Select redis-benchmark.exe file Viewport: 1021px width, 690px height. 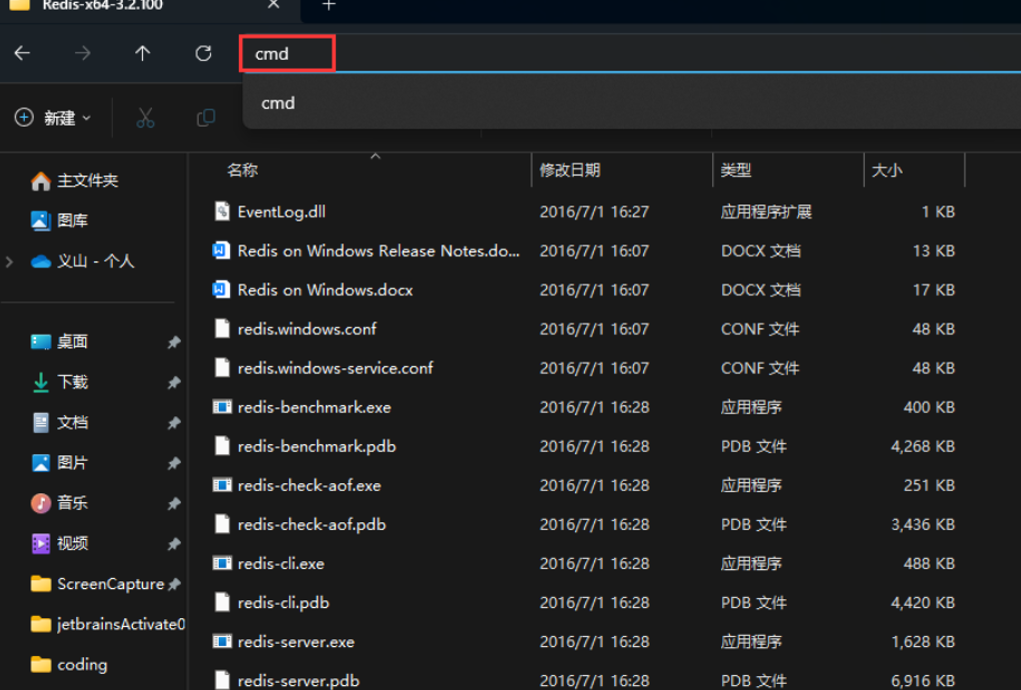point(314,407)
